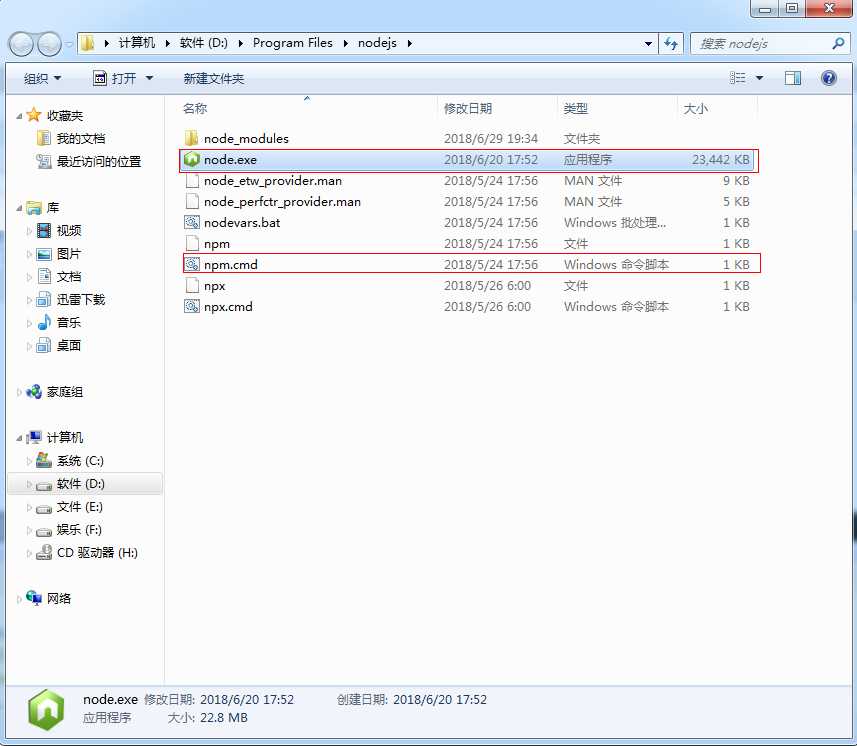
Task: Expand the 视频 library node
Action: pos(29,231)
